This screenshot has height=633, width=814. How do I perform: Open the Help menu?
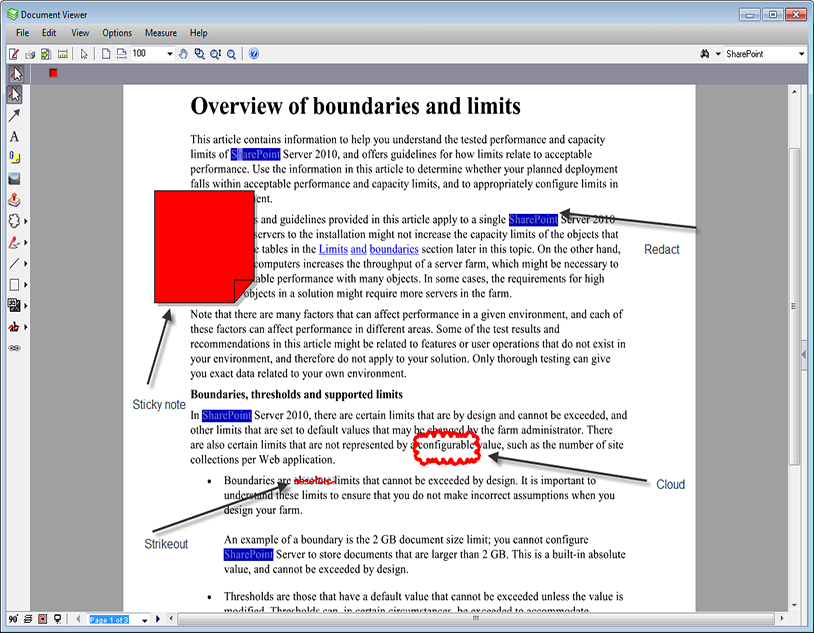(x=198, y=33)
